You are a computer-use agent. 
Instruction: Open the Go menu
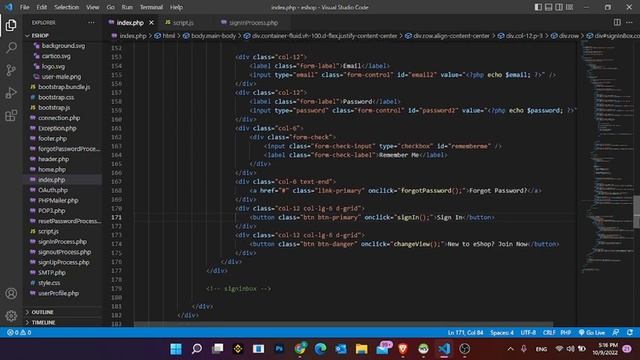111,7
